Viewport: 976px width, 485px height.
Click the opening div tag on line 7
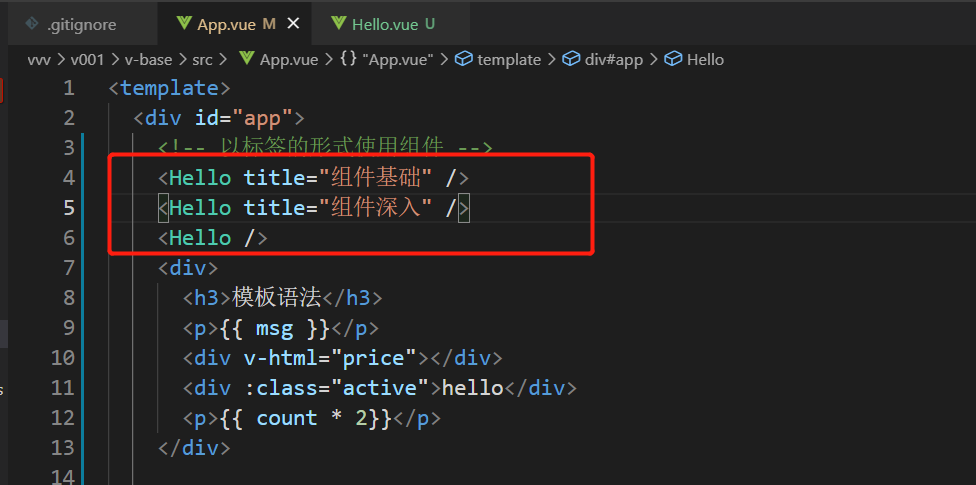point(188,268)
